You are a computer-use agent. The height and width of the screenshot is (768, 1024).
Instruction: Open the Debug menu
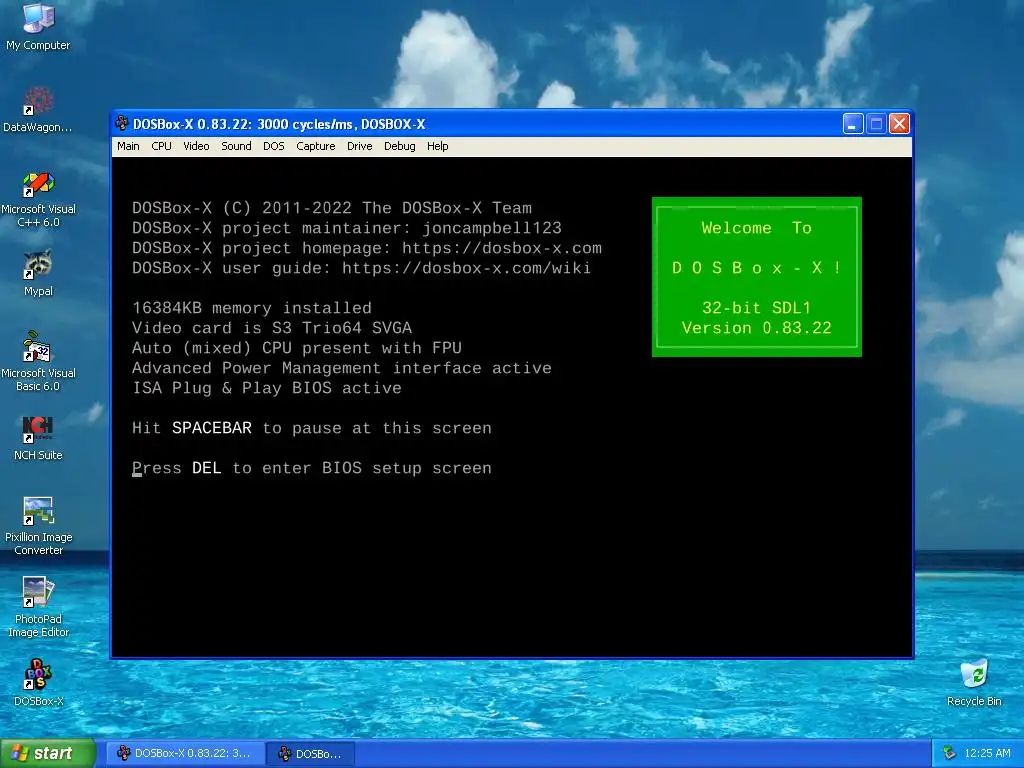[x=400, y=146]
